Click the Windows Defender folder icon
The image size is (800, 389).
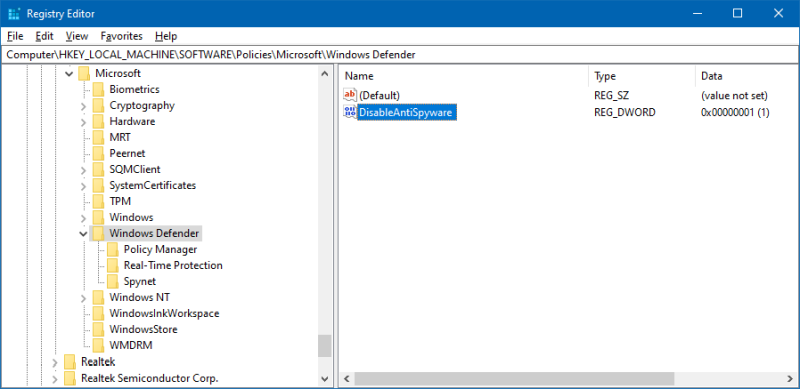pyautogui.click(x=98, y=233)
